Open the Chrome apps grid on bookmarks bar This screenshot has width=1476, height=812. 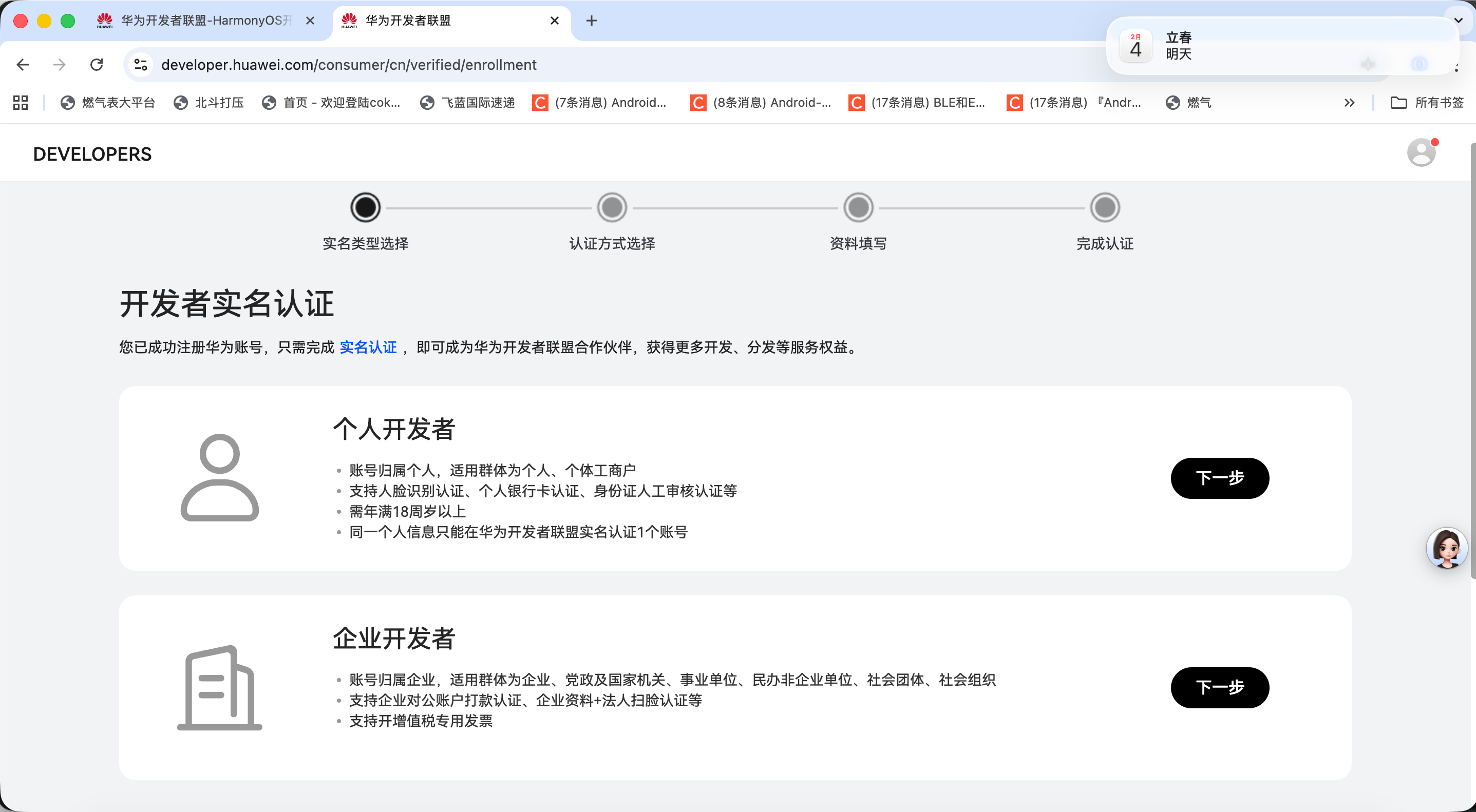[20, 103]
